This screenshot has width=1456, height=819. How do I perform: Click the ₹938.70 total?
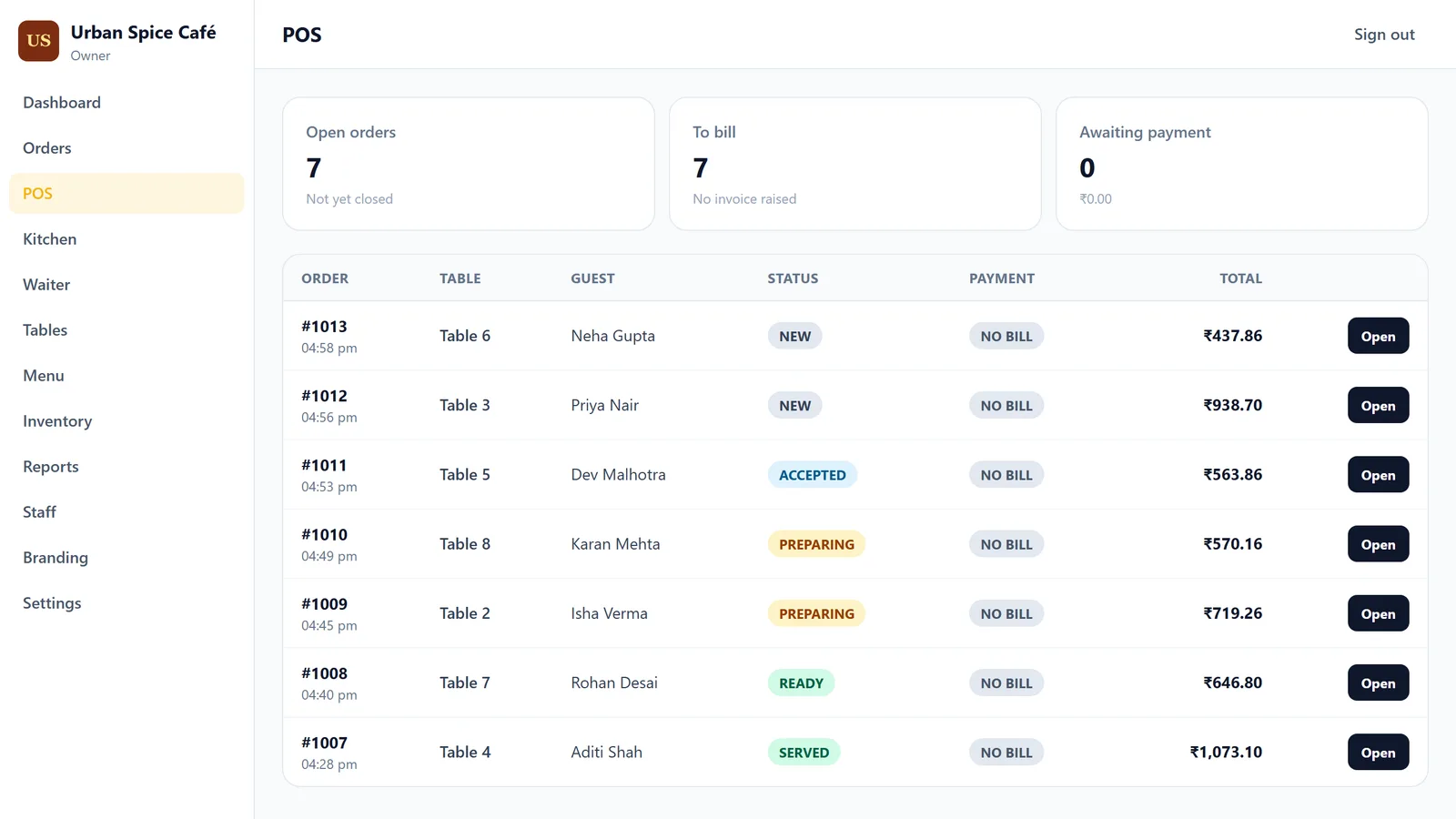[1232, 405]
